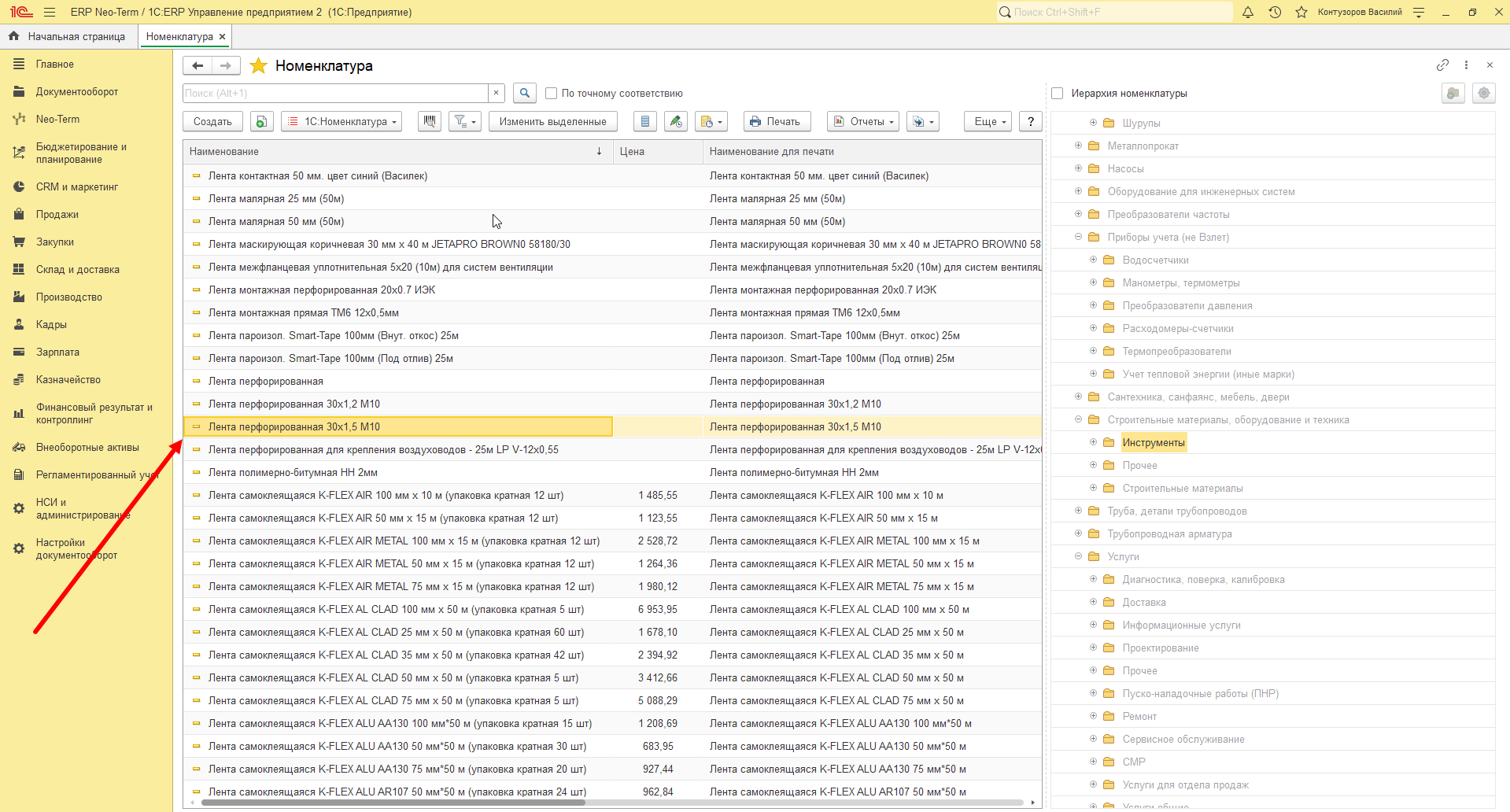The width and height of the screenshot is (1510, 812).
Task: Enable По точному соответствию checkbox
Action: (x=551, y=93)
